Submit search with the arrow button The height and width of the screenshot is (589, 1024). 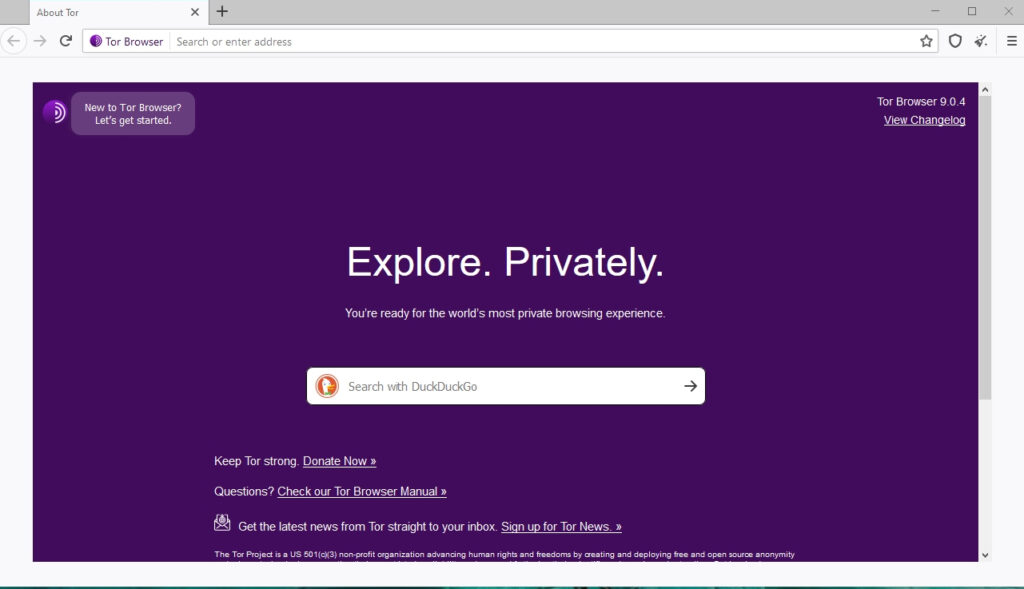click(x=690, y=386)
